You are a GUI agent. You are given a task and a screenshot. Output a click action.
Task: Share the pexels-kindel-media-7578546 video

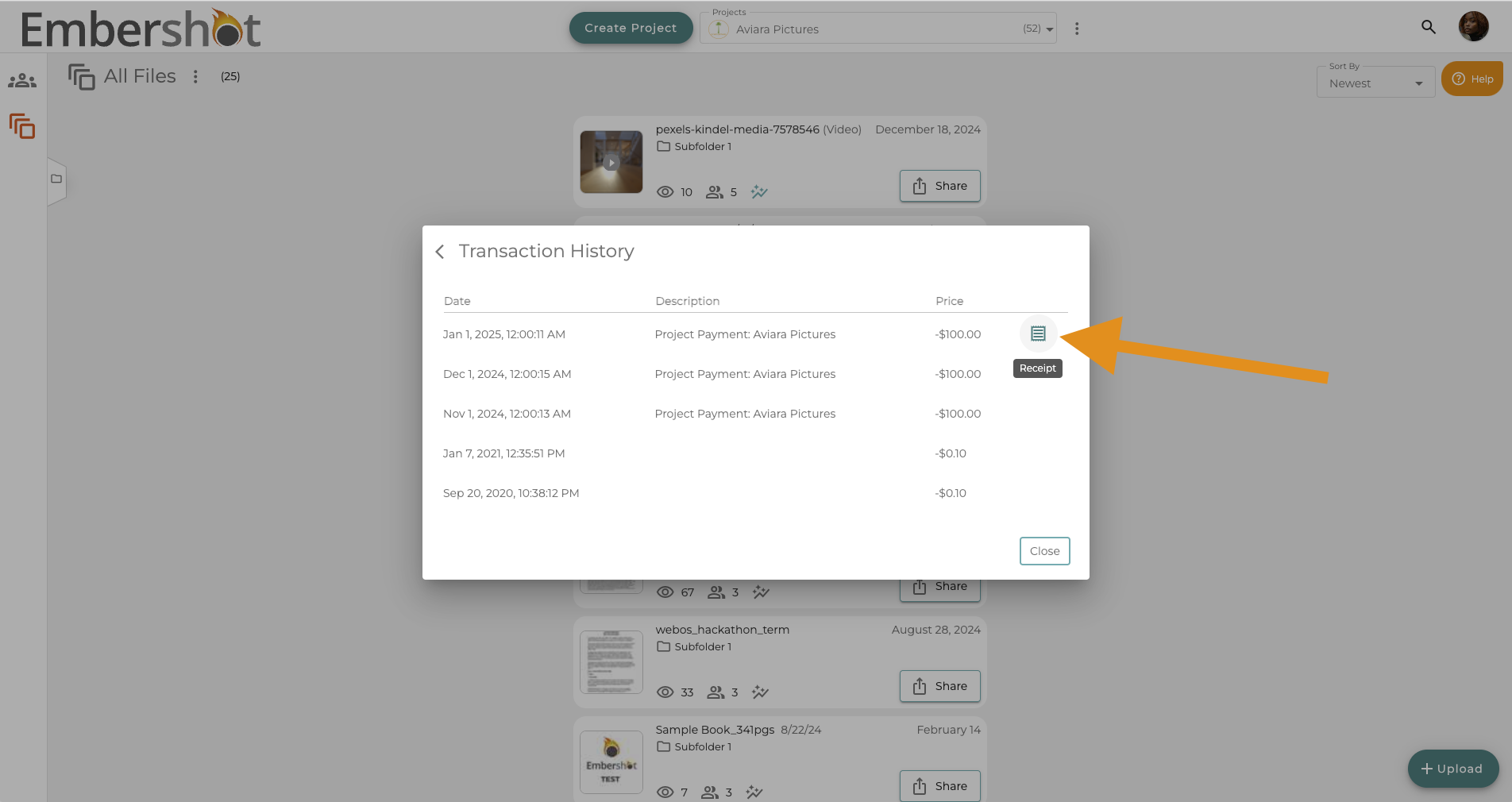pyautogui.click(x=940, y=186)
